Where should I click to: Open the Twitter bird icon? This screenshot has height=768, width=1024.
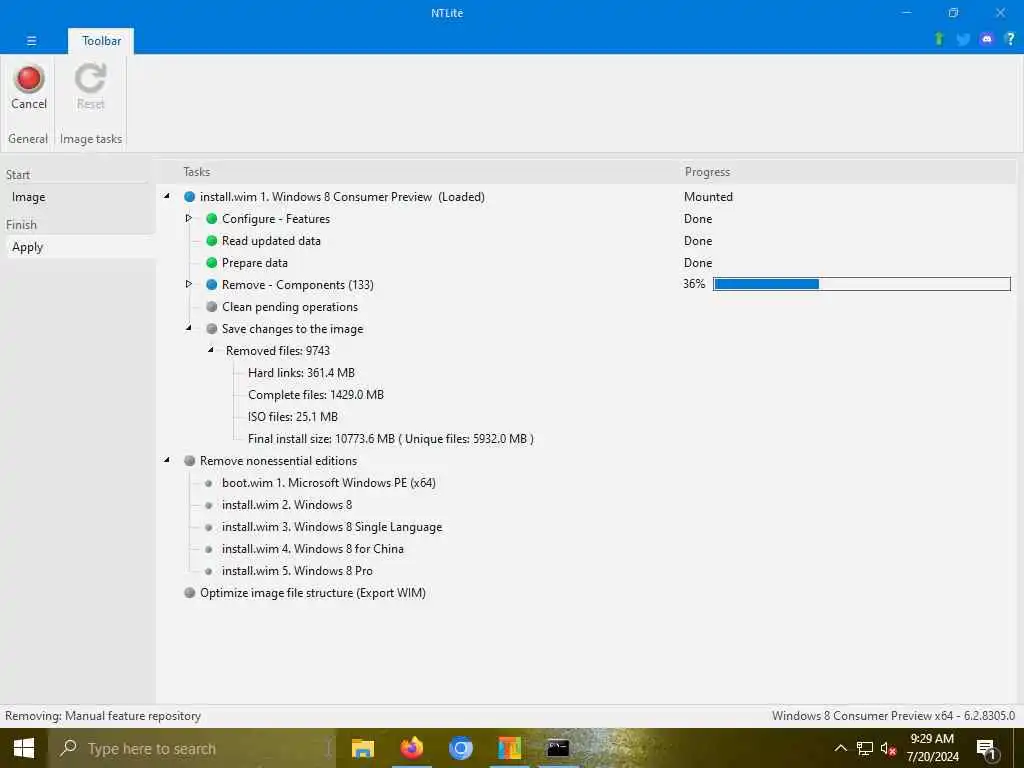[x=963, y=39]
